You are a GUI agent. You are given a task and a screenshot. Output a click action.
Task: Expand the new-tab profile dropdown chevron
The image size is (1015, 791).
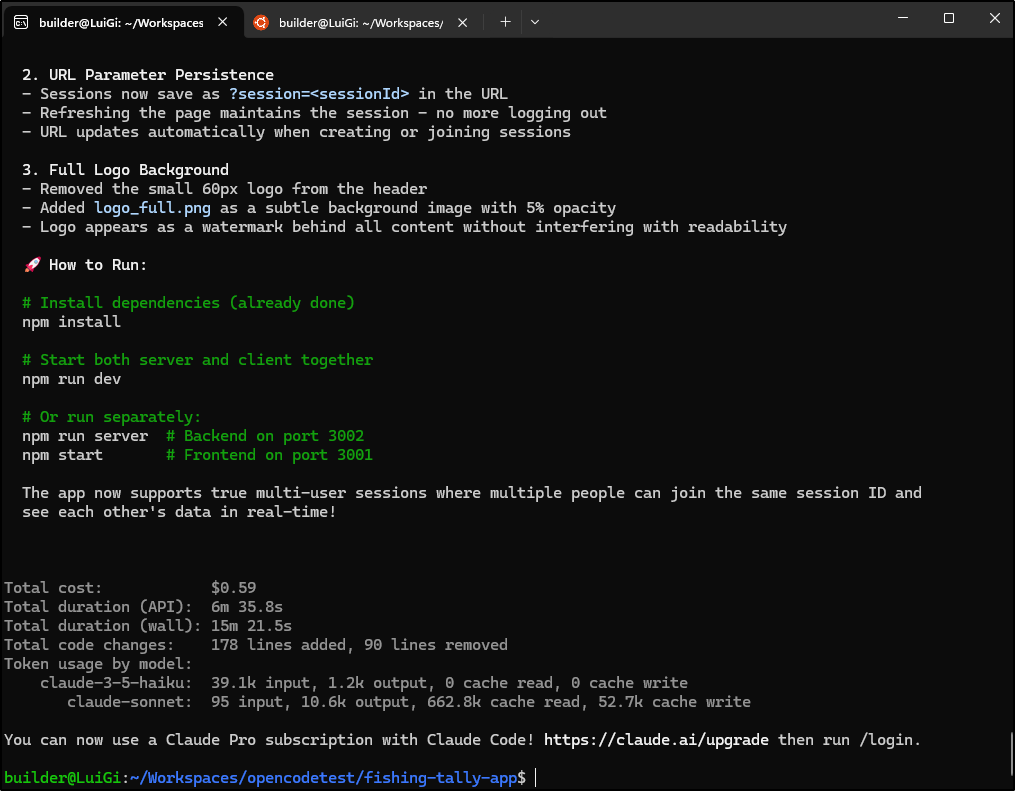point(535,22)
